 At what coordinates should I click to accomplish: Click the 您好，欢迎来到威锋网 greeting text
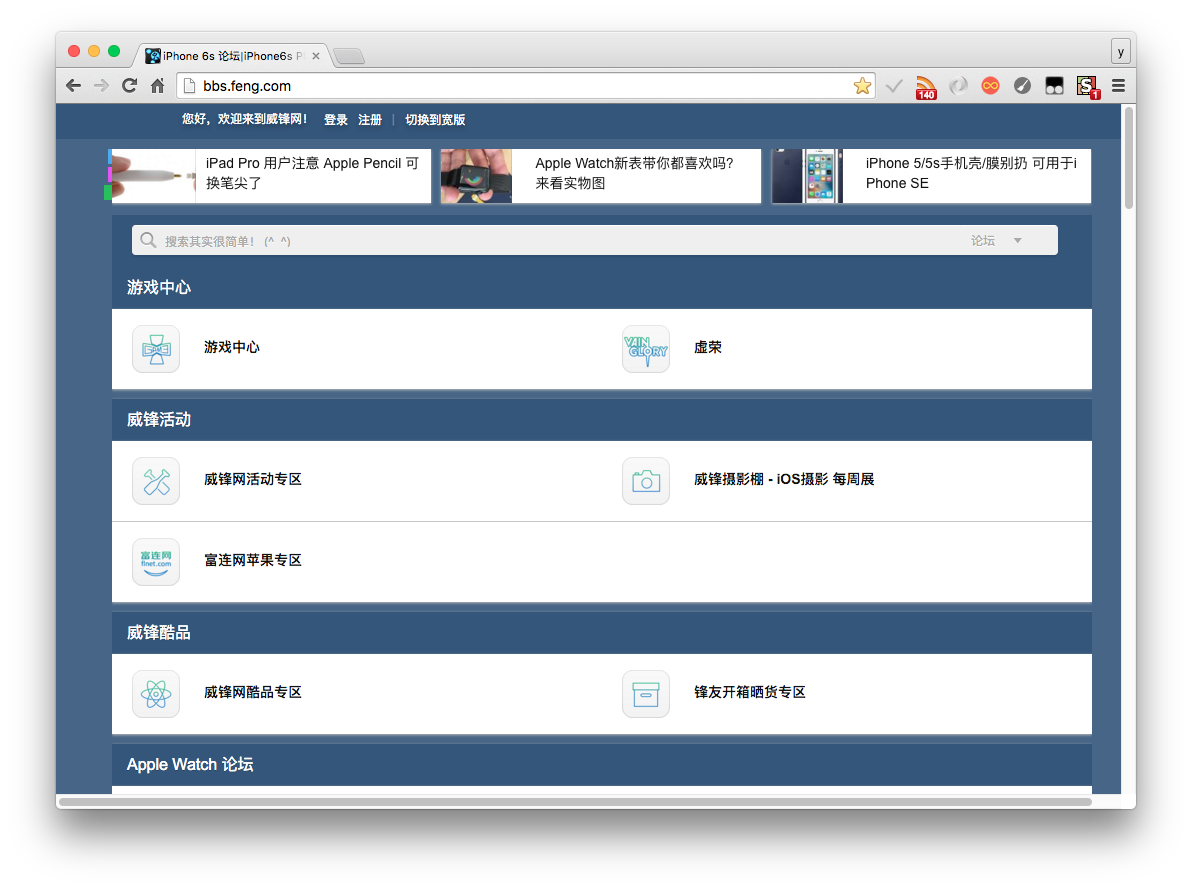pos(245,119)
